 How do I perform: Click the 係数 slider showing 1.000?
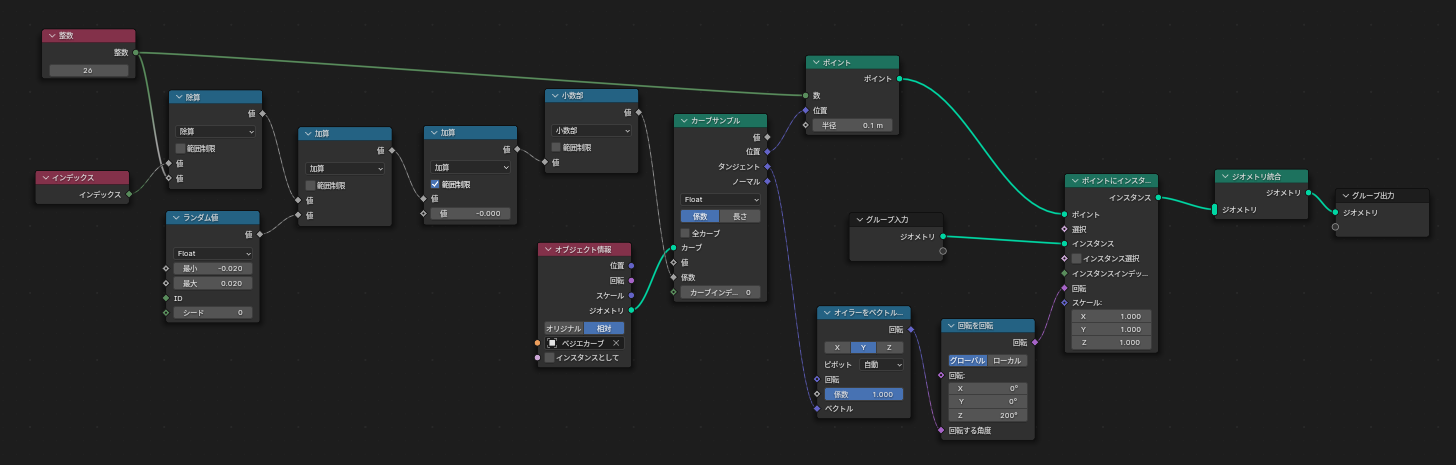pyautogui.click(x=864, y=394)
